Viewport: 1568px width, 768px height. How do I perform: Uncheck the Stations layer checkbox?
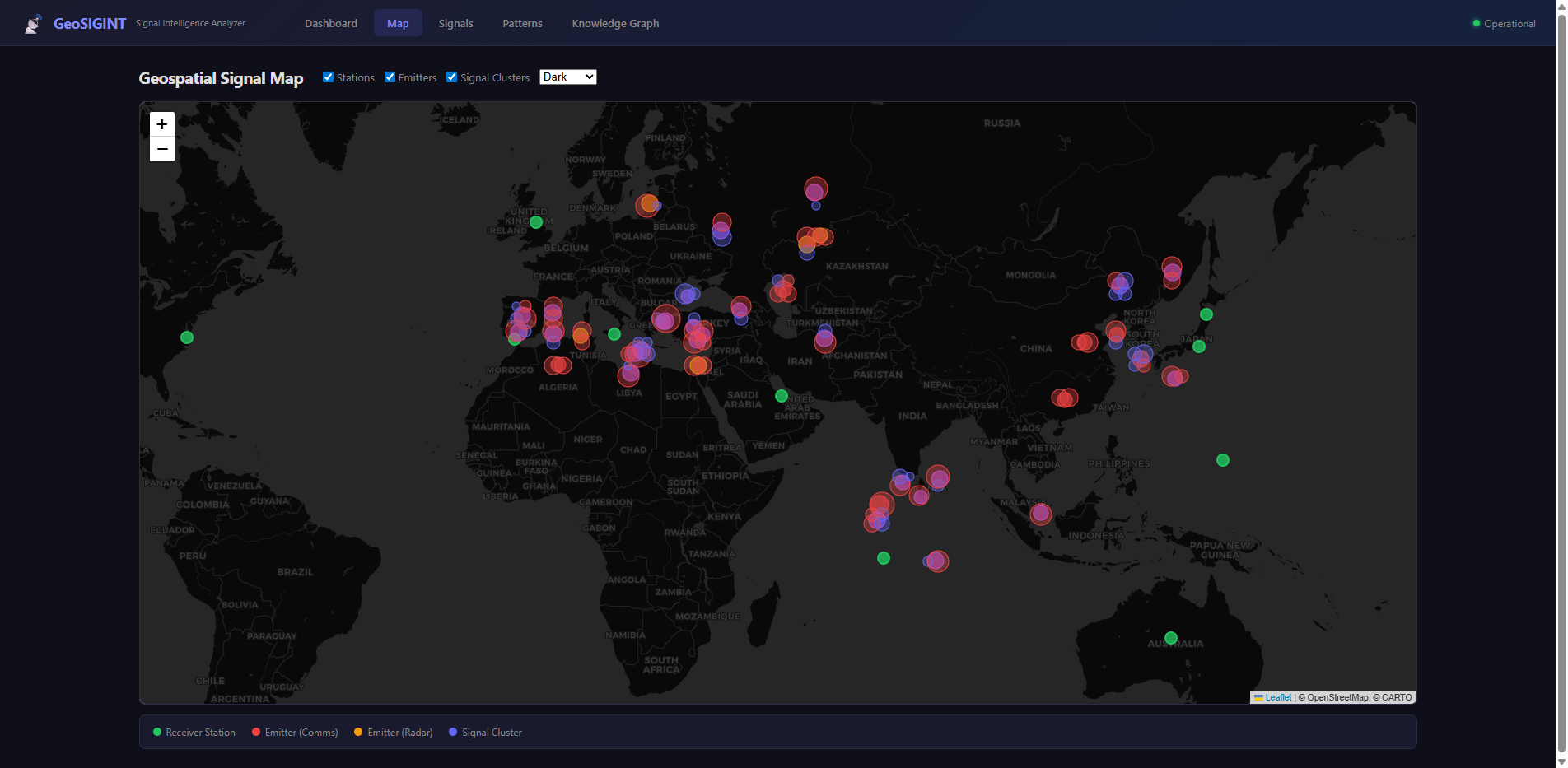[328, 77]
